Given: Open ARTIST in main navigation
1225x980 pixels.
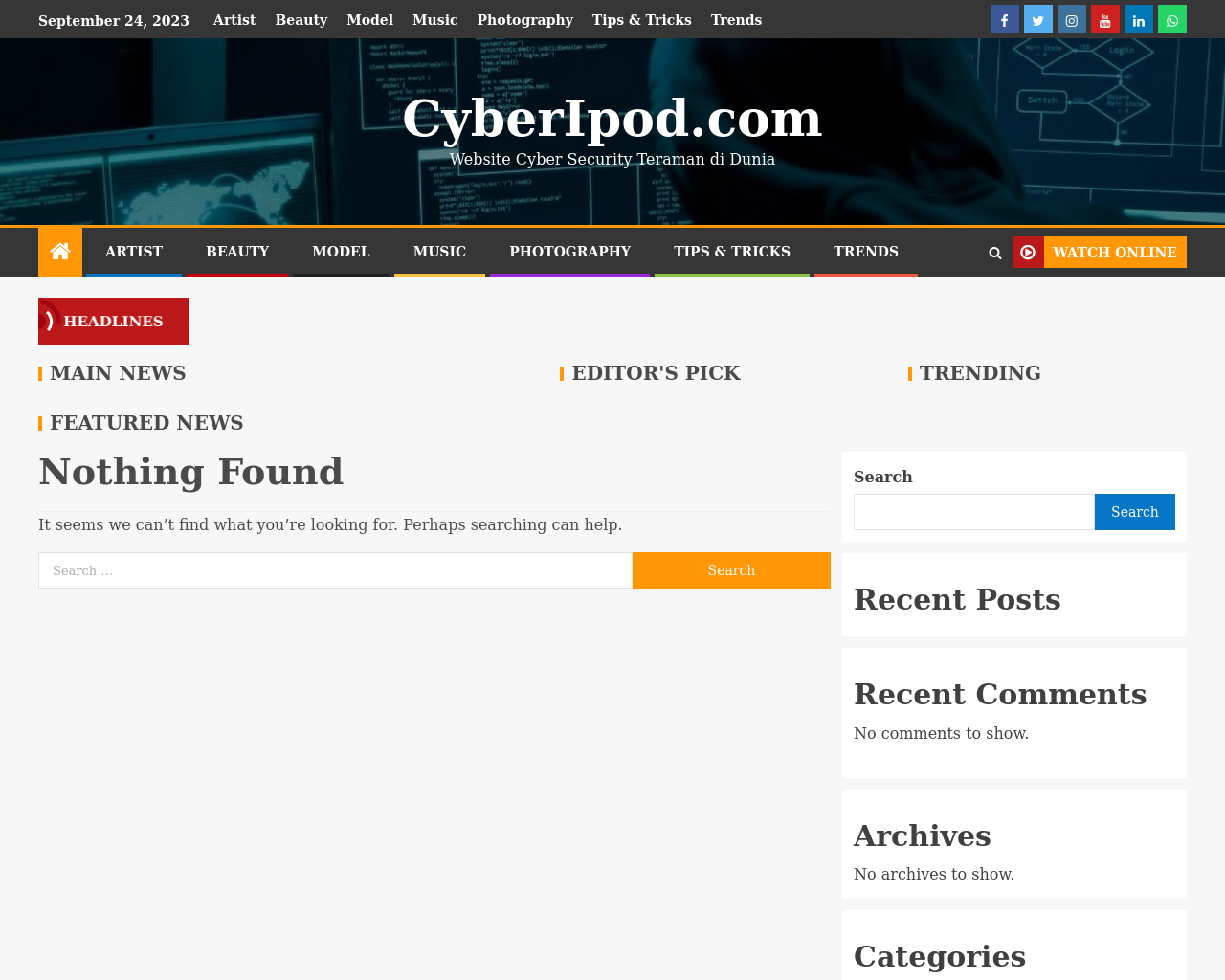Looking at the screenshot, I should click(134, 252).
